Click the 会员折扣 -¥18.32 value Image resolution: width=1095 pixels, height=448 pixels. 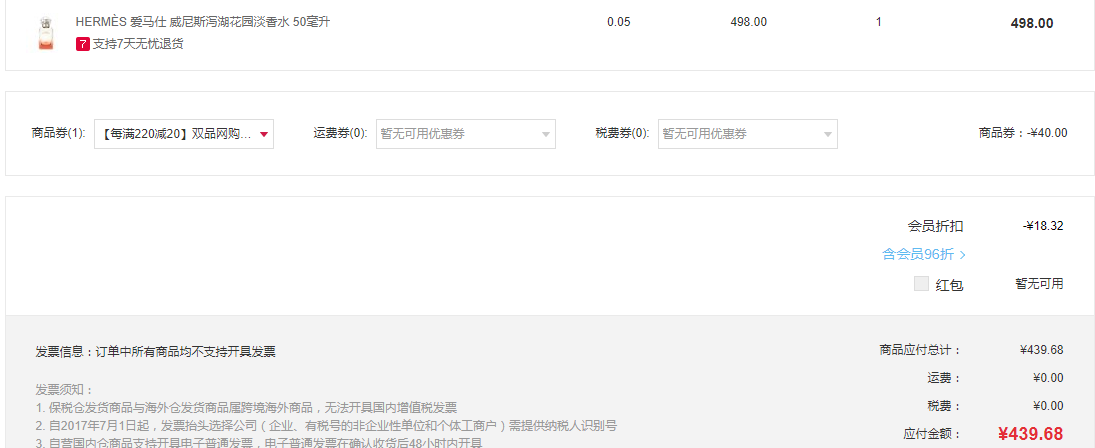point(1043,225)
